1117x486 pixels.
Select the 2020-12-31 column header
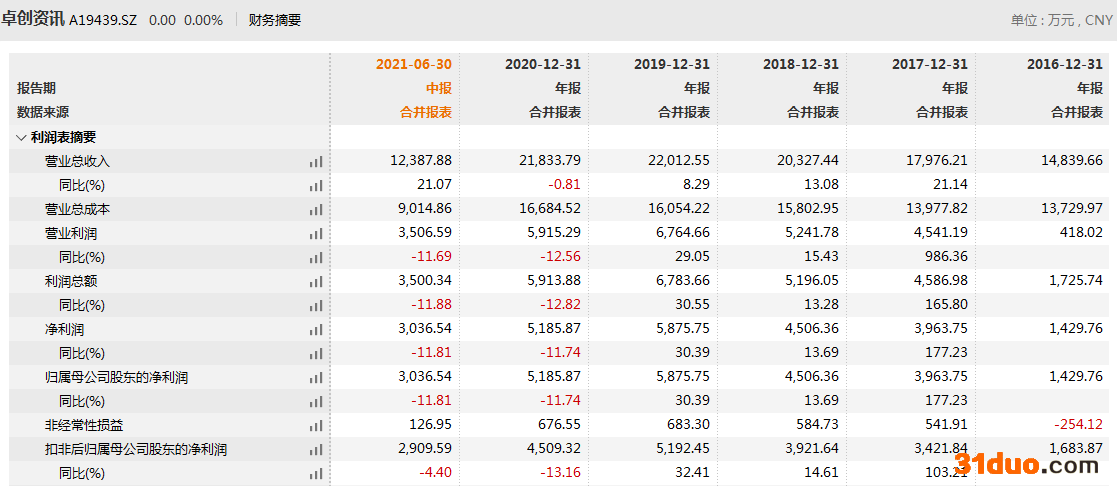tap(542, 64)
